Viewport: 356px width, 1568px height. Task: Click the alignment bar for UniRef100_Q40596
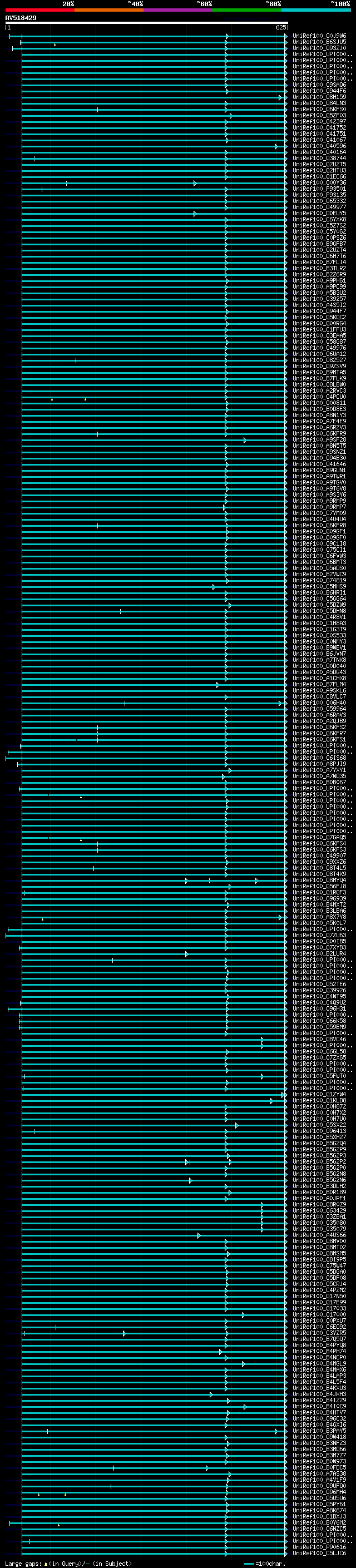point(154,146)
